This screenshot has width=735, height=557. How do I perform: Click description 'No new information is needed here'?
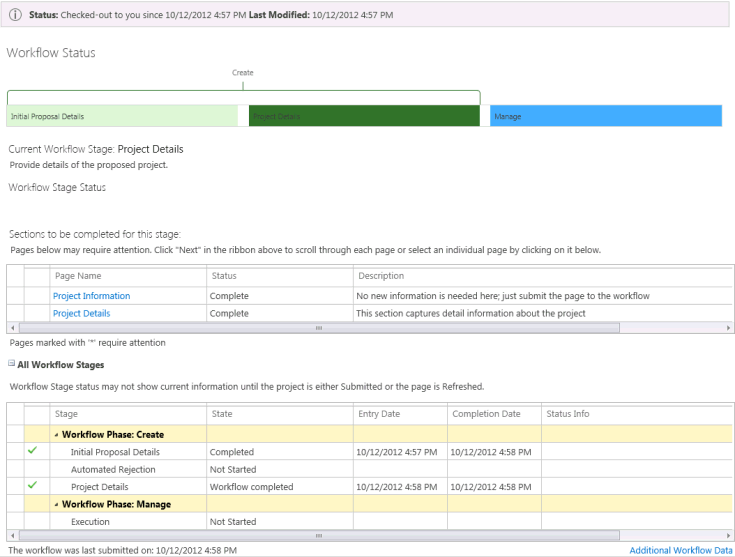pos(503,296)
